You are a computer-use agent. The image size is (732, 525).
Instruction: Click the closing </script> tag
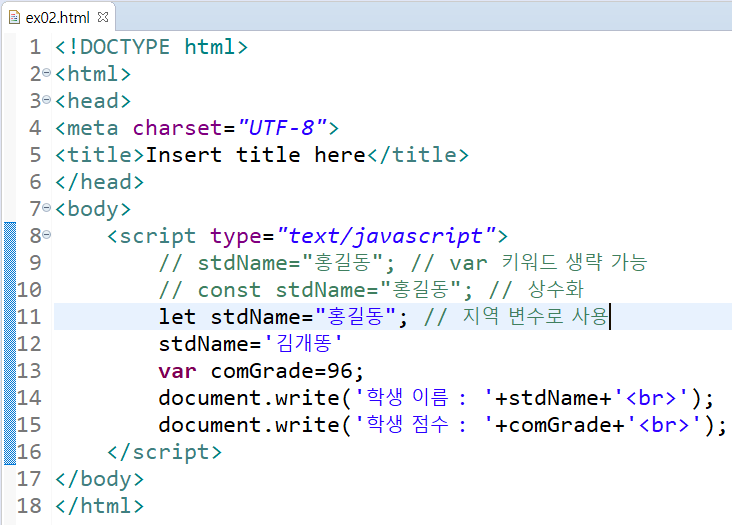click(164, 452)
